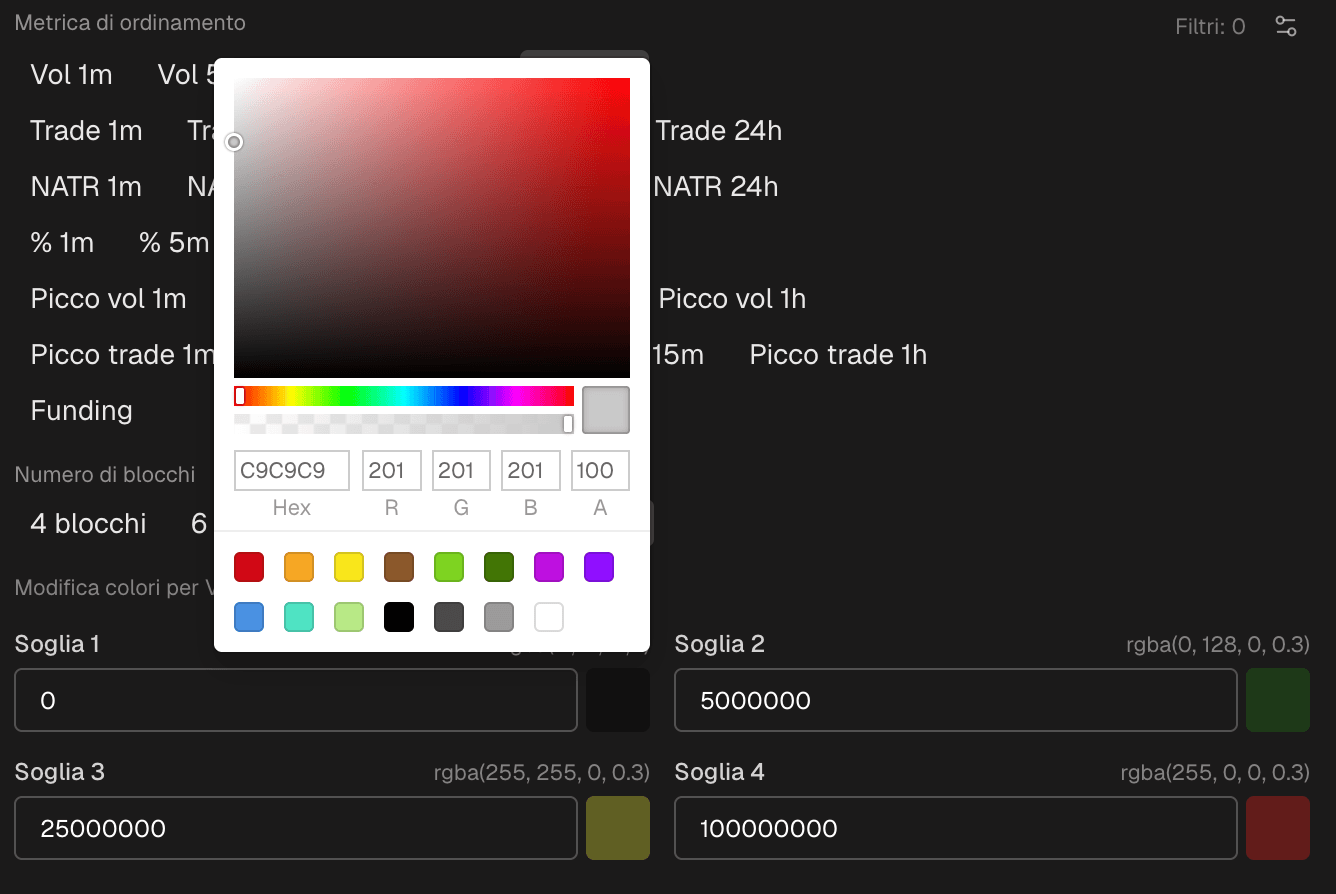The height and width of the screenshot is (894, 1336).
Task: Choose the turquoise preset swatch
Action: [299, 617]
